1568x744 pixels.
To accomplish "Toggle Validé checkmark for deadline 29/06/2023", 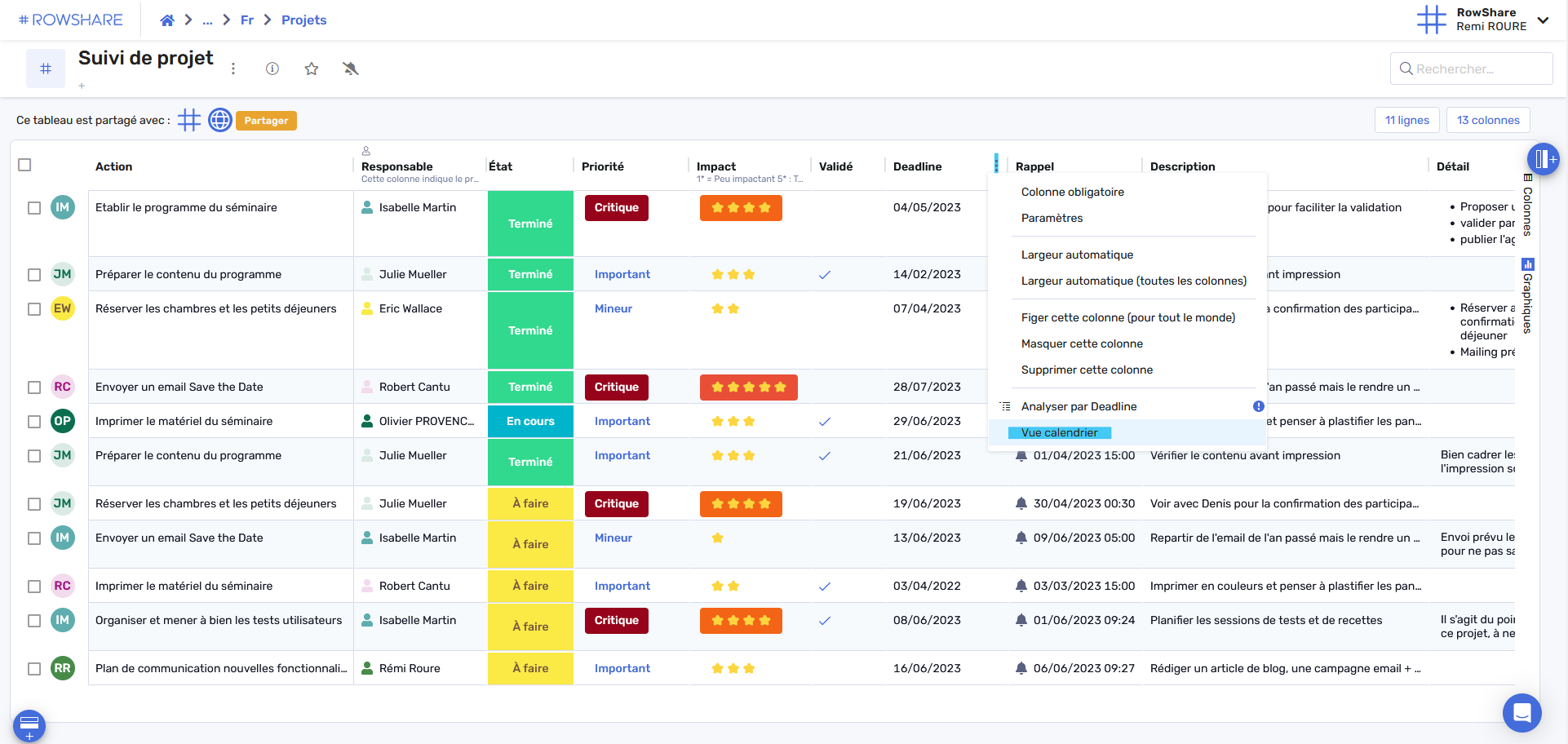I will click(825, 422).
